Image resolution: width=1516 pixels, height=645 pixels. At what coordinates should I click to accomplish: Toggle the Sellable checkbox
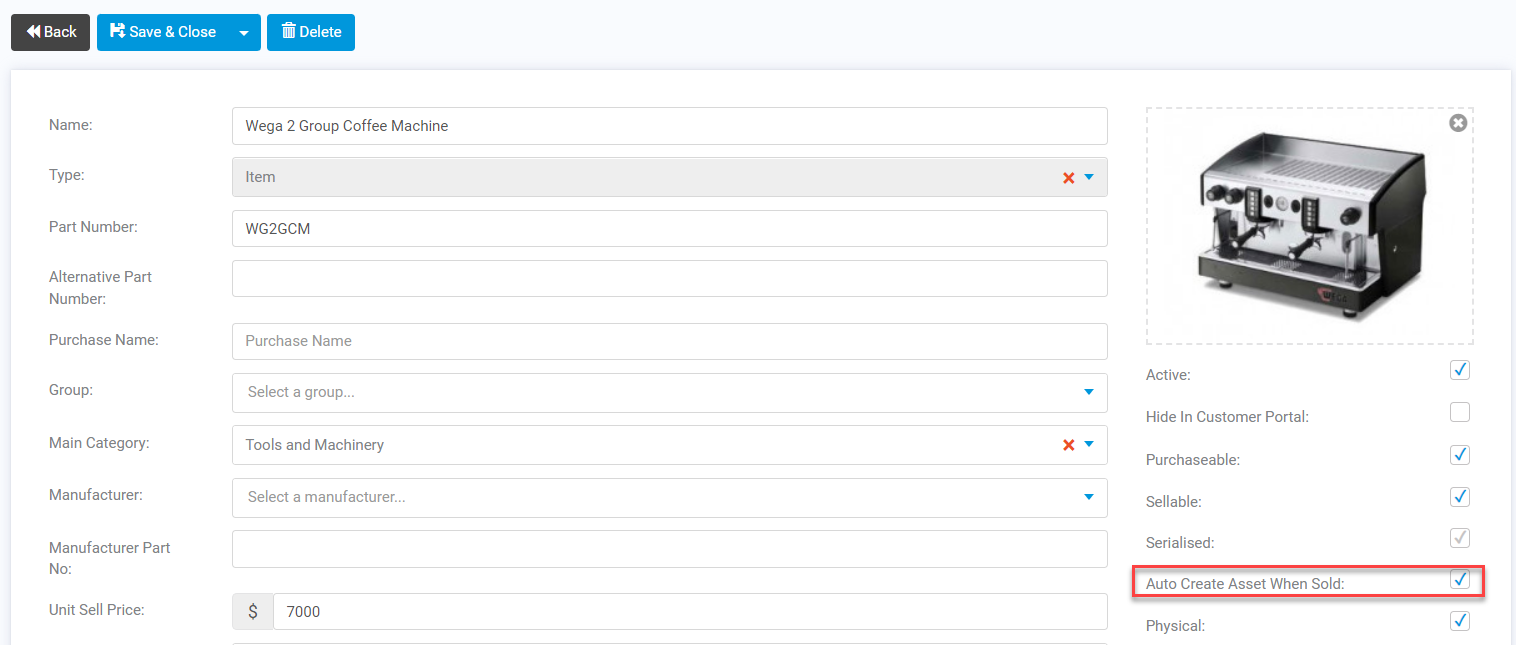click(x=1460, y=497)
